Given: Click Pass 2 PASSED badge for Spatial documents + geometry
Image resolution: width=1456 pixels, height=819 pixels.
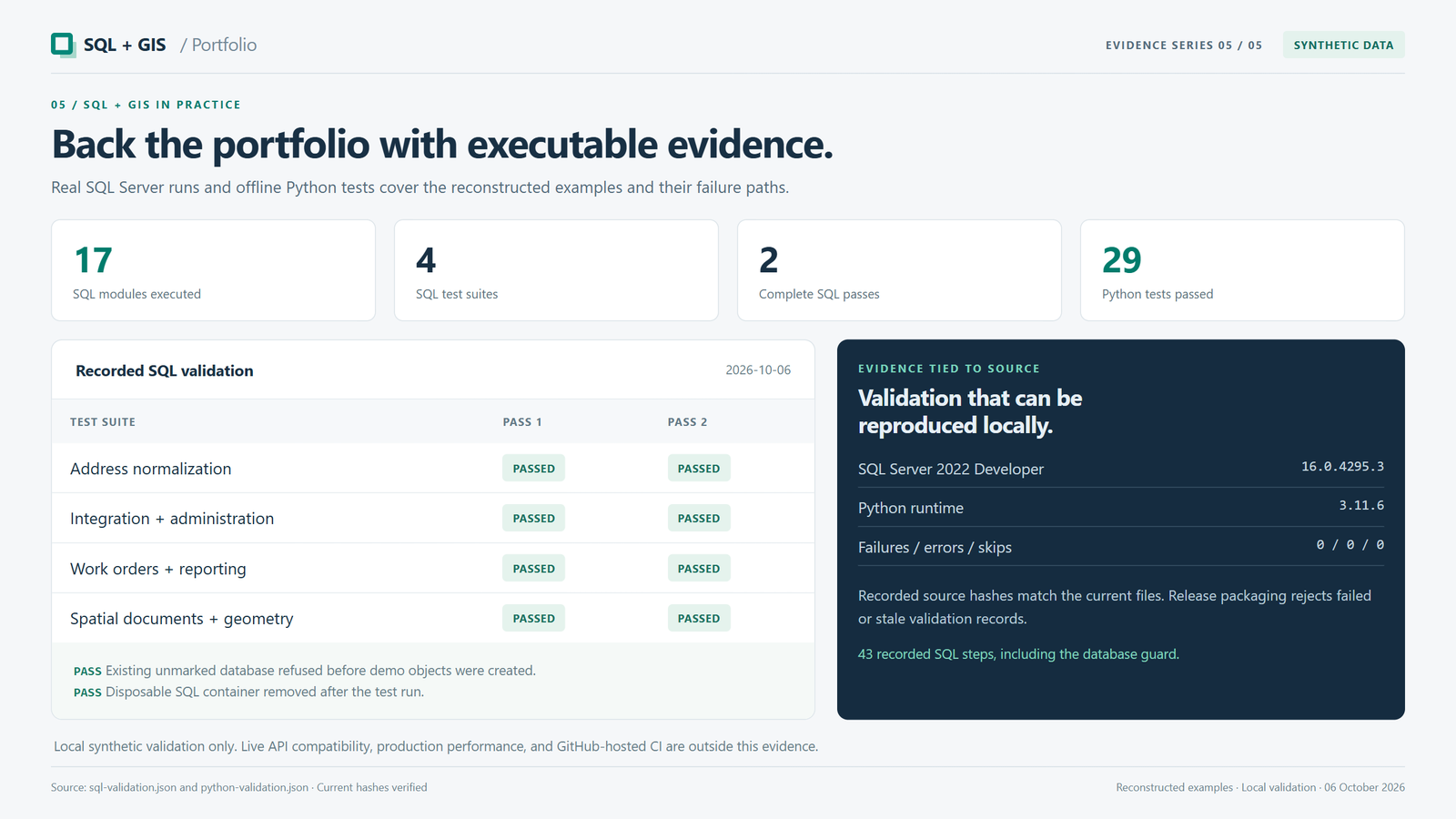Looking at the screenshot, I should pyautogui.click(x=699, y=618).
